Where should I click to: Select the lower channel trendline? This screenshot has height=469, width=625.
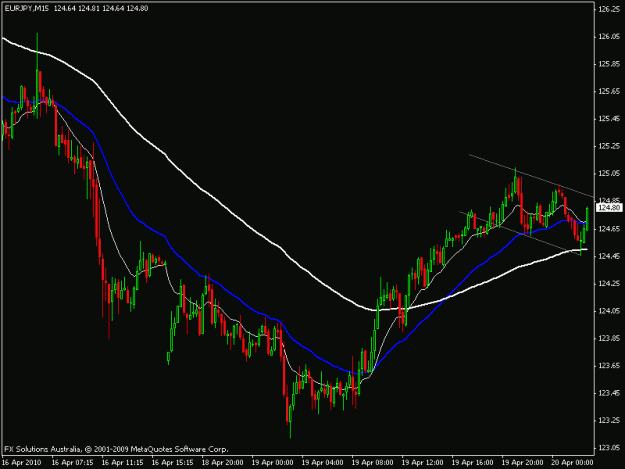click(518, 233)
